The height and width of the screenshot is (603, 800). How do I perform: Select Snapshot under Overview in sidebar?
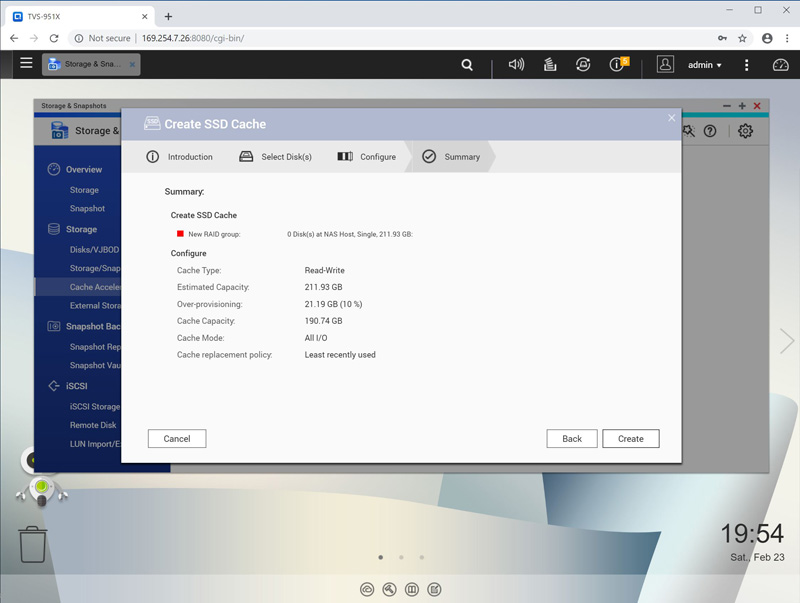click(87, 208)
